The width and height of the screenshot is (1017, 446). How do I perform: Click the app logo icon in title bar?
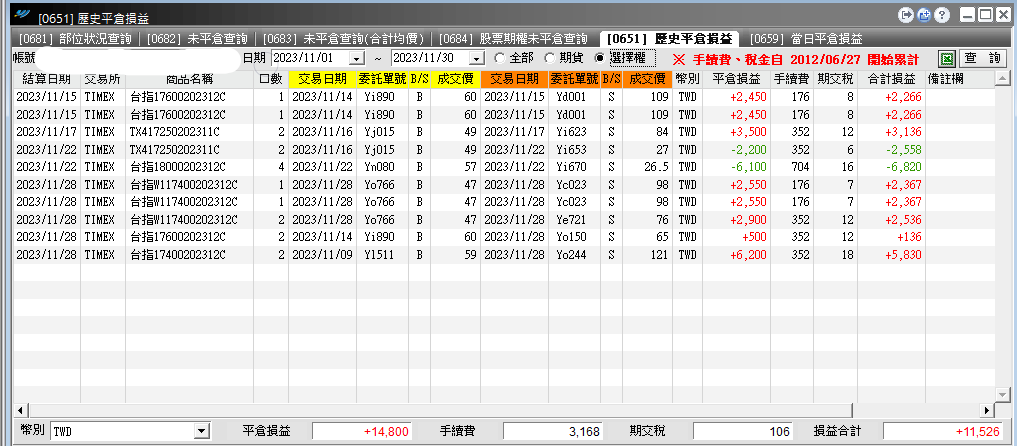coord(23,14)
